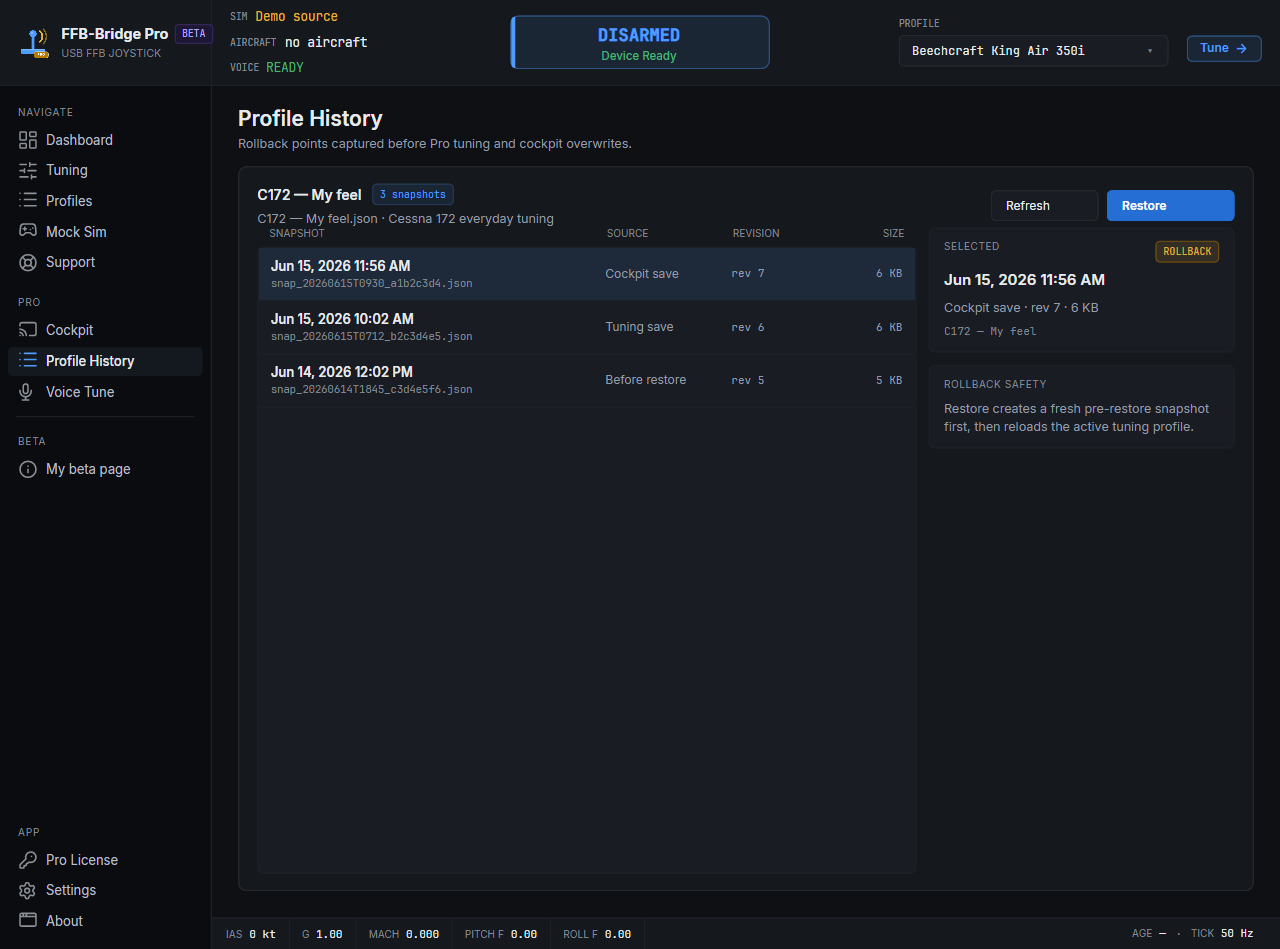Click the My beta page info icon
This screenshot has width=1280, height=949.
pos(28,469)
